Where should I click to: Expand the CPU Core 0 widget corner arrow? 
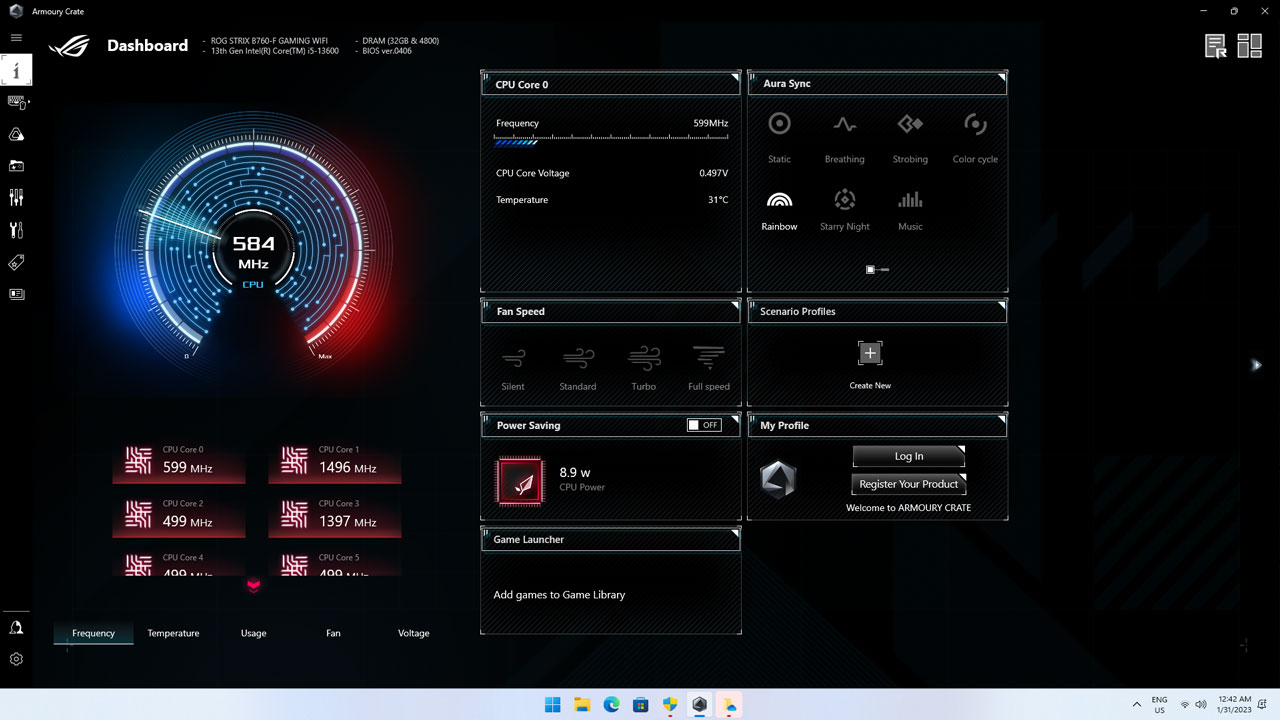pyautogui.click(x=735, y=77)
